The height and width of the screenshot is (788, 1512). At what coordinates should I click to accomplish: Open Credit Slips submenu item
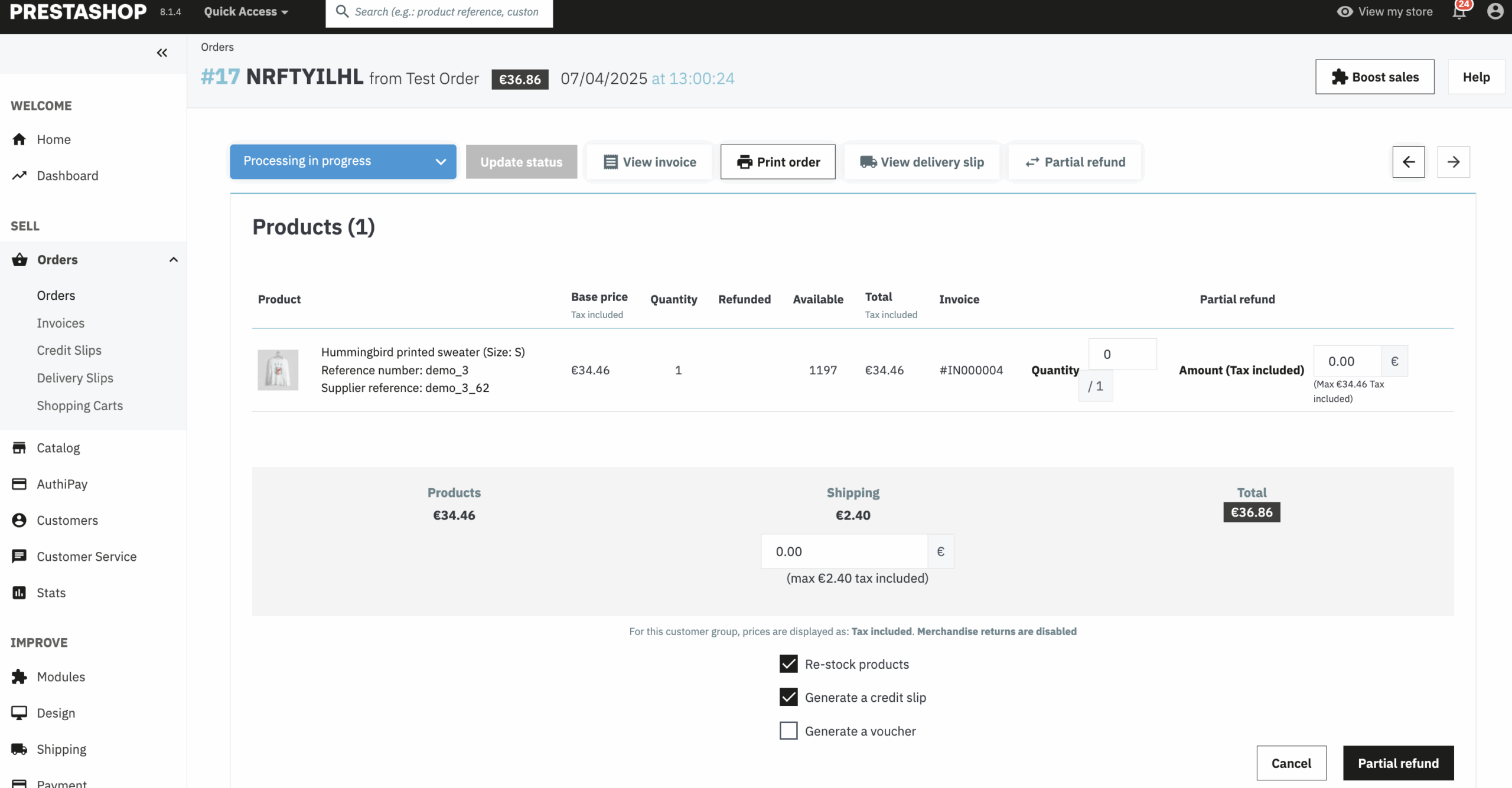(x=69, y=351)
